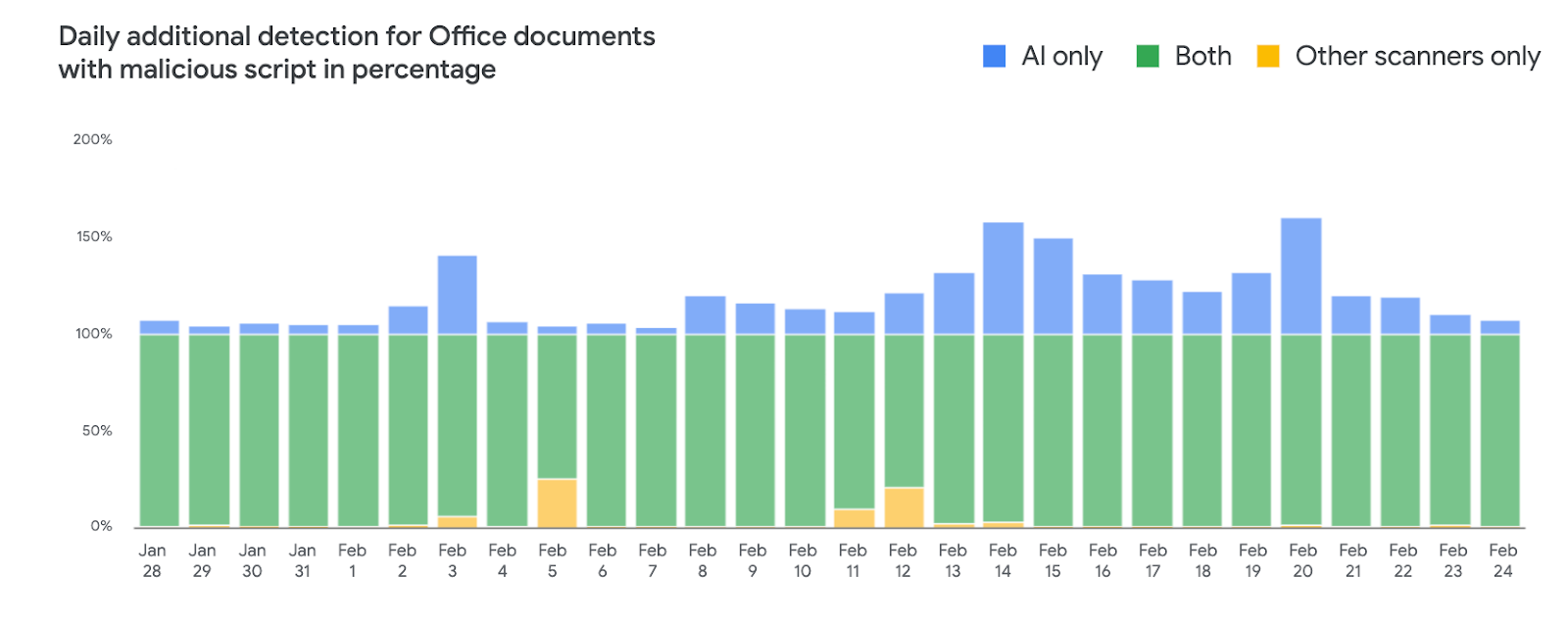The height and width of the screenshot is (624, 1568).
Task: Click the yellow segment of the Feb 5 bar
Action: click(557, 503)
